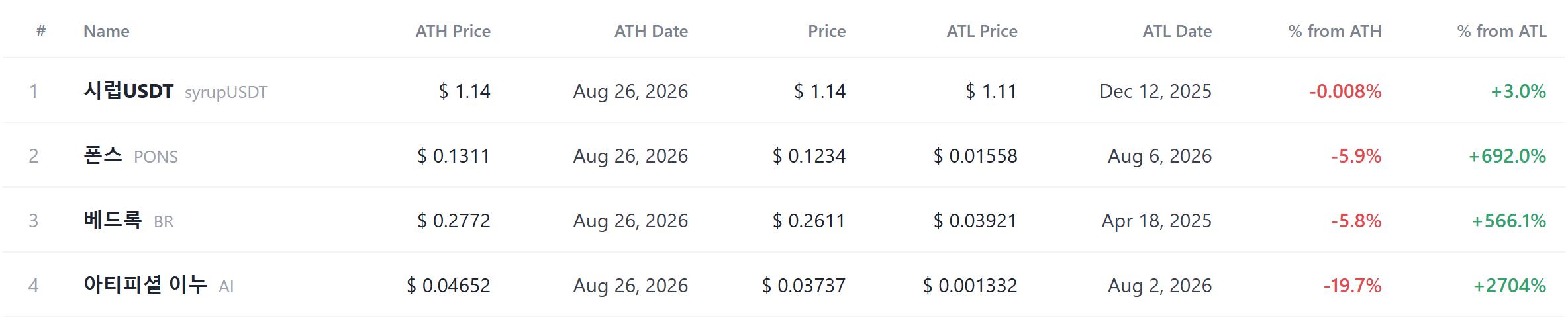
Task: Open the 아티피셜 이누 AI coin page
Action: tap(145, 285)
